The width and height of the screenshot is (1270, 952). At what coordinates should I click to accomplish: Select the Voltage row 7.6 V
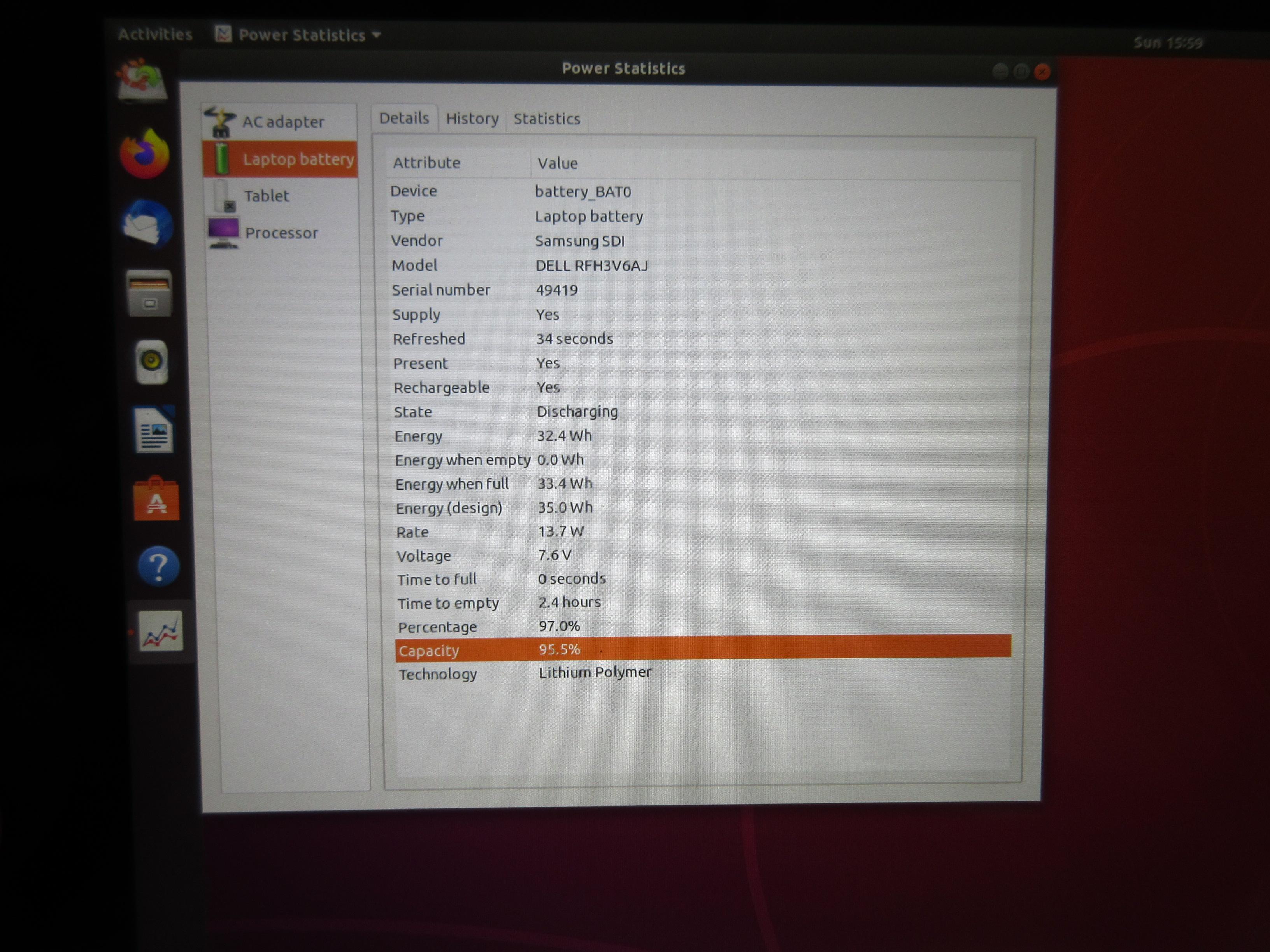tap(705, 555)
